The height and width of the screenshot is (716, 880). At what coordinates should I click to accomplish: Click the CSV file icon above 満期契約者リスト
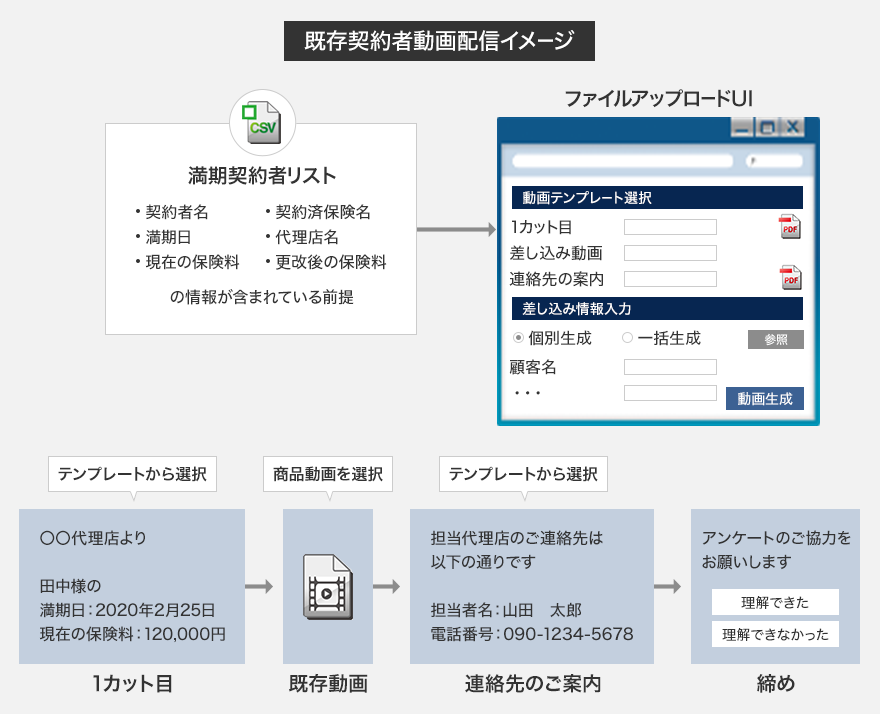[262, 120]
